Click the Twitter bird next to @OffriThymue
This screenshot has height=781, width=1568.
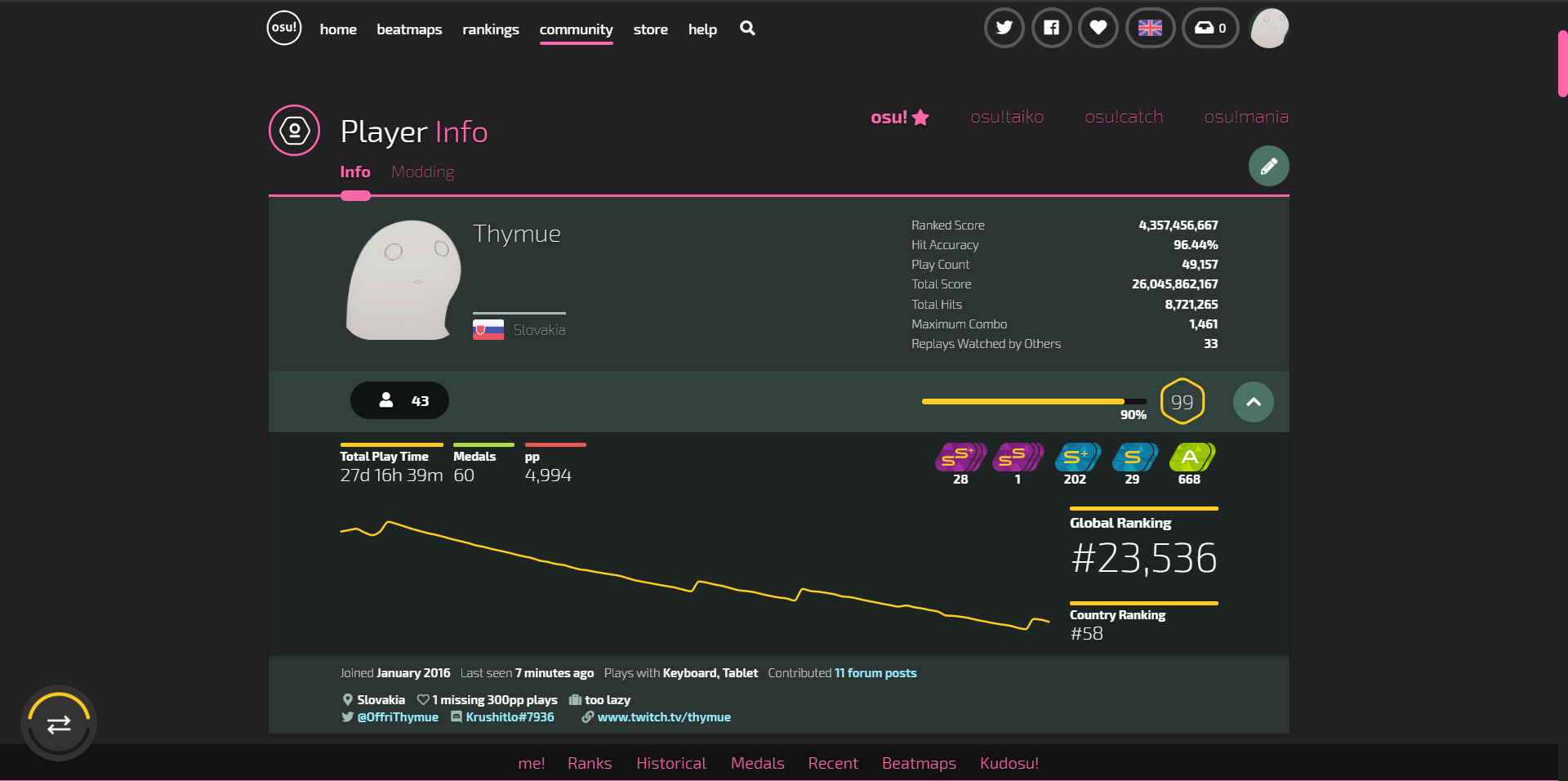pos(346,717)
